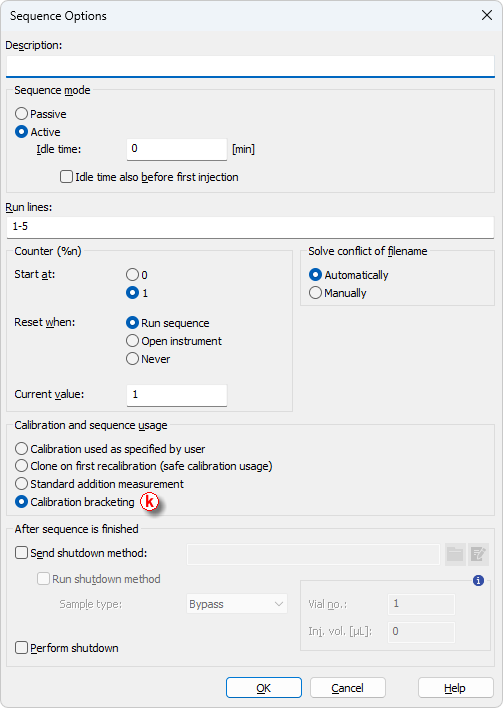503x708 pixels.
Task: Expand the Sample type Bypass dropdown
Action: coord(237,604)
